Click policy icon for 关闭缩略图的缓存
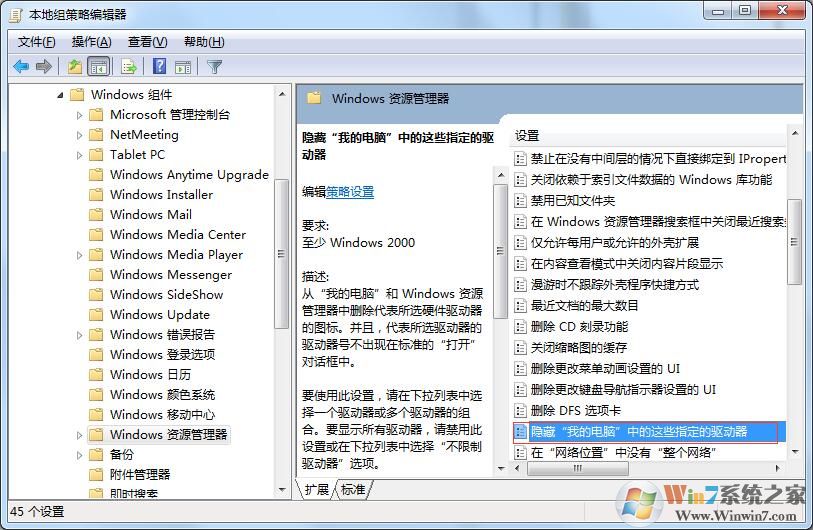Image resolution: width=813 pixels, height=530 pixels. pyautogui.click(x=520, y=347)
